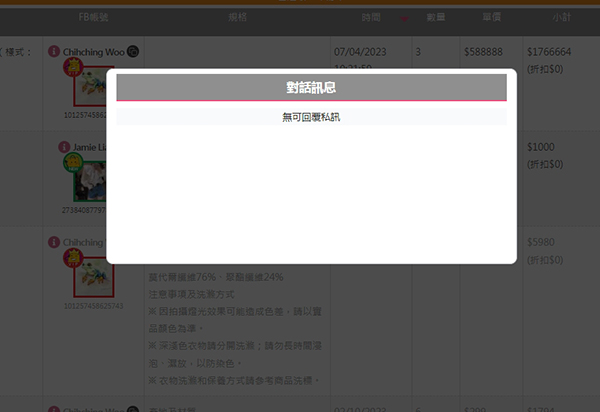Click the info icon beside Jamie Li
Image resolution: width=600 pixels, height=412 pixels.
tap(53, 147)
